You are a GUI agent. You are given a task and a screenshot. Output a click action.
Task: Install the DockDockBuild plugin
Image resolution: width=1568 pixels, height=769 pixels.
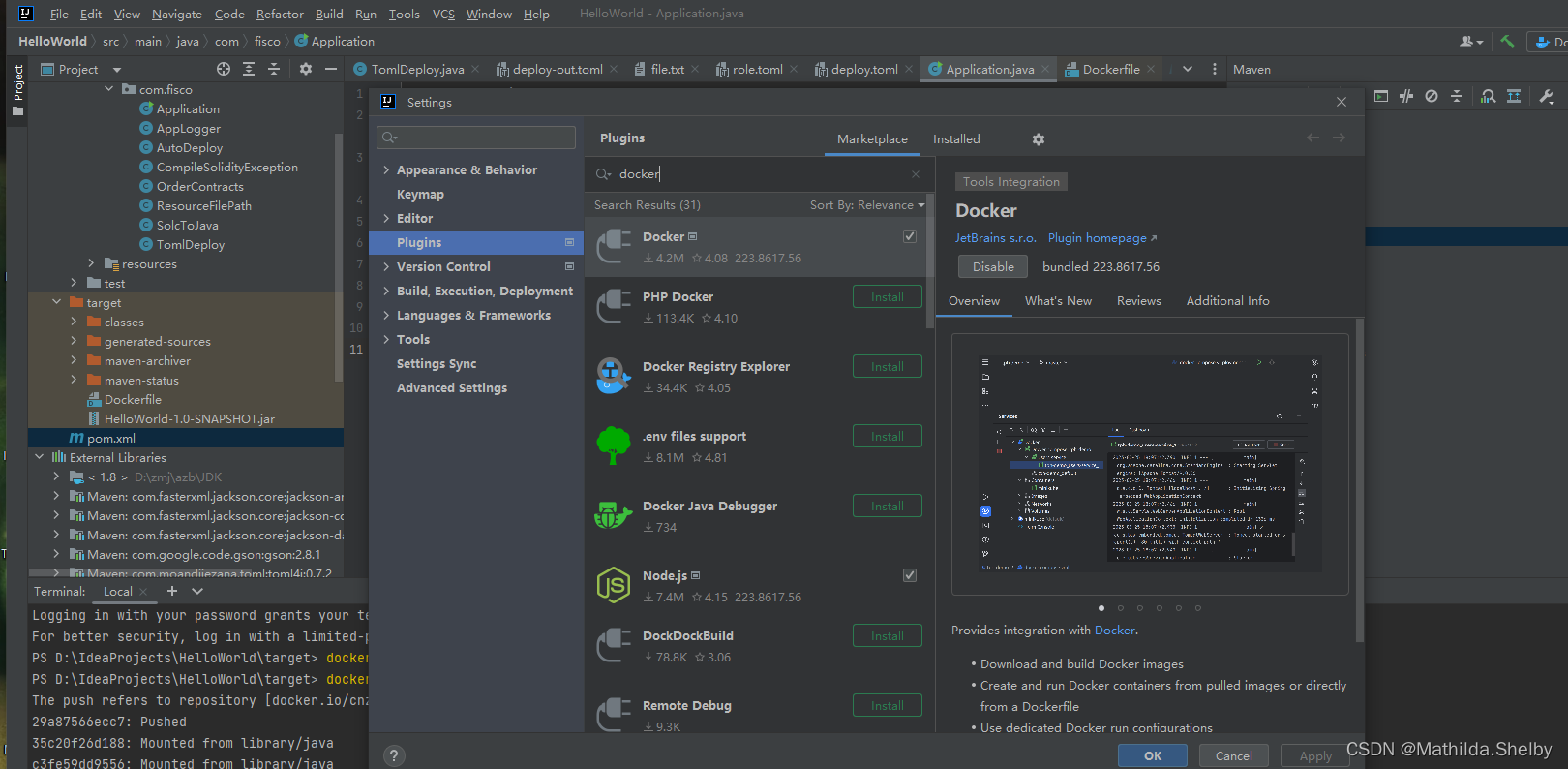(x=888, y=636)
